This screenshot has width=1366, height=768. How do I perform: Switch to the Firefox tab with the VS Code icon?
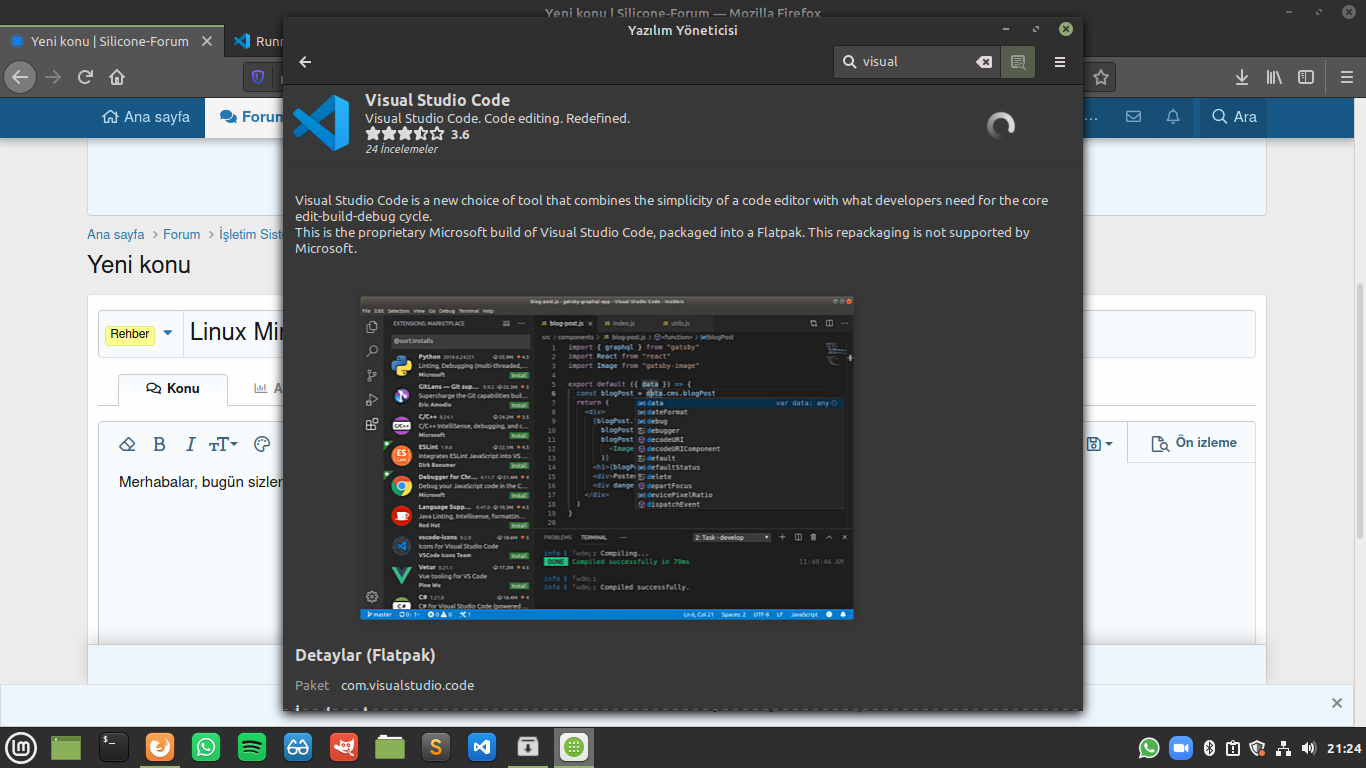pyautogui.click(x=255, y=41)
